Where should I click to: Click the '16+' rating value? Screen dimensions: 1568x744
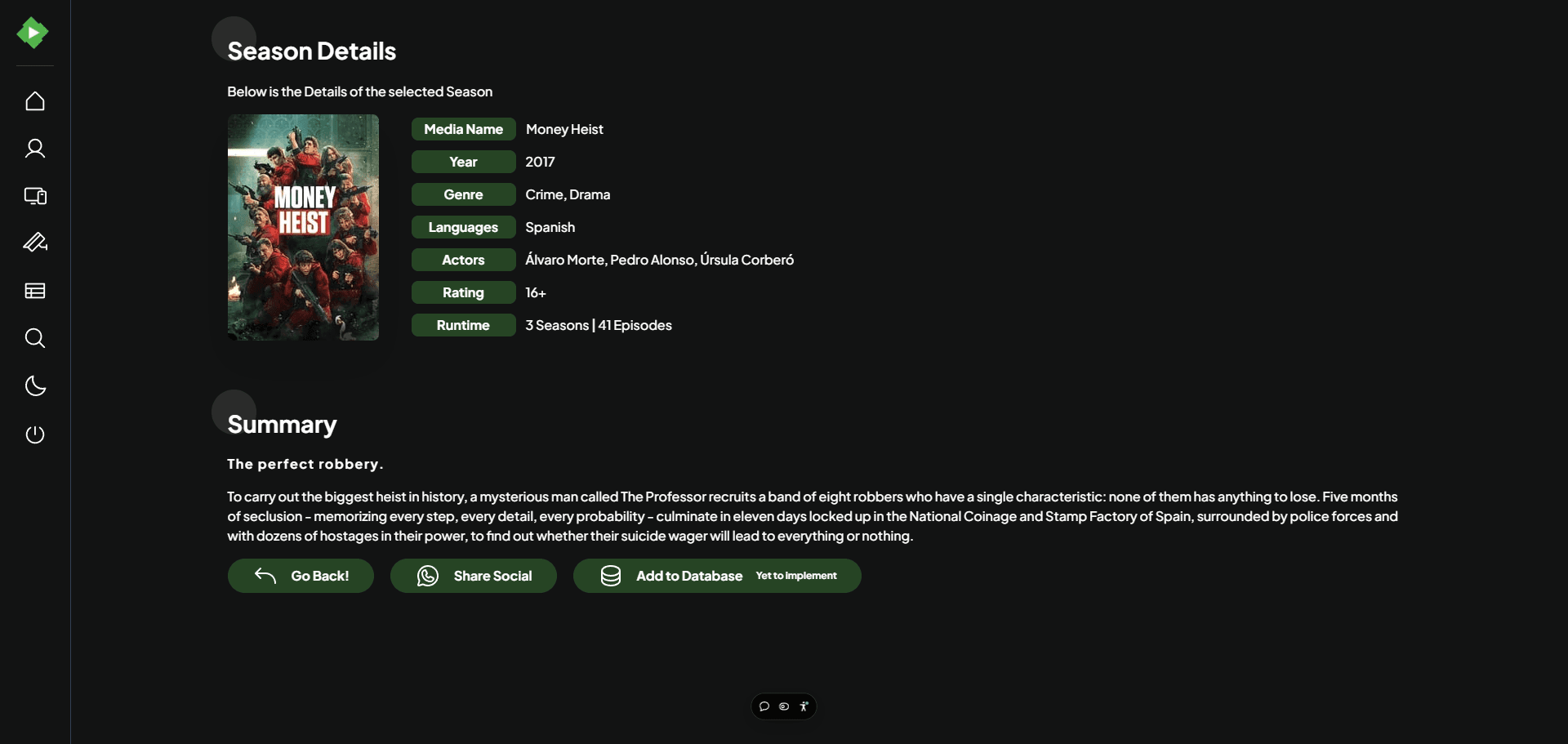[536, 292]
